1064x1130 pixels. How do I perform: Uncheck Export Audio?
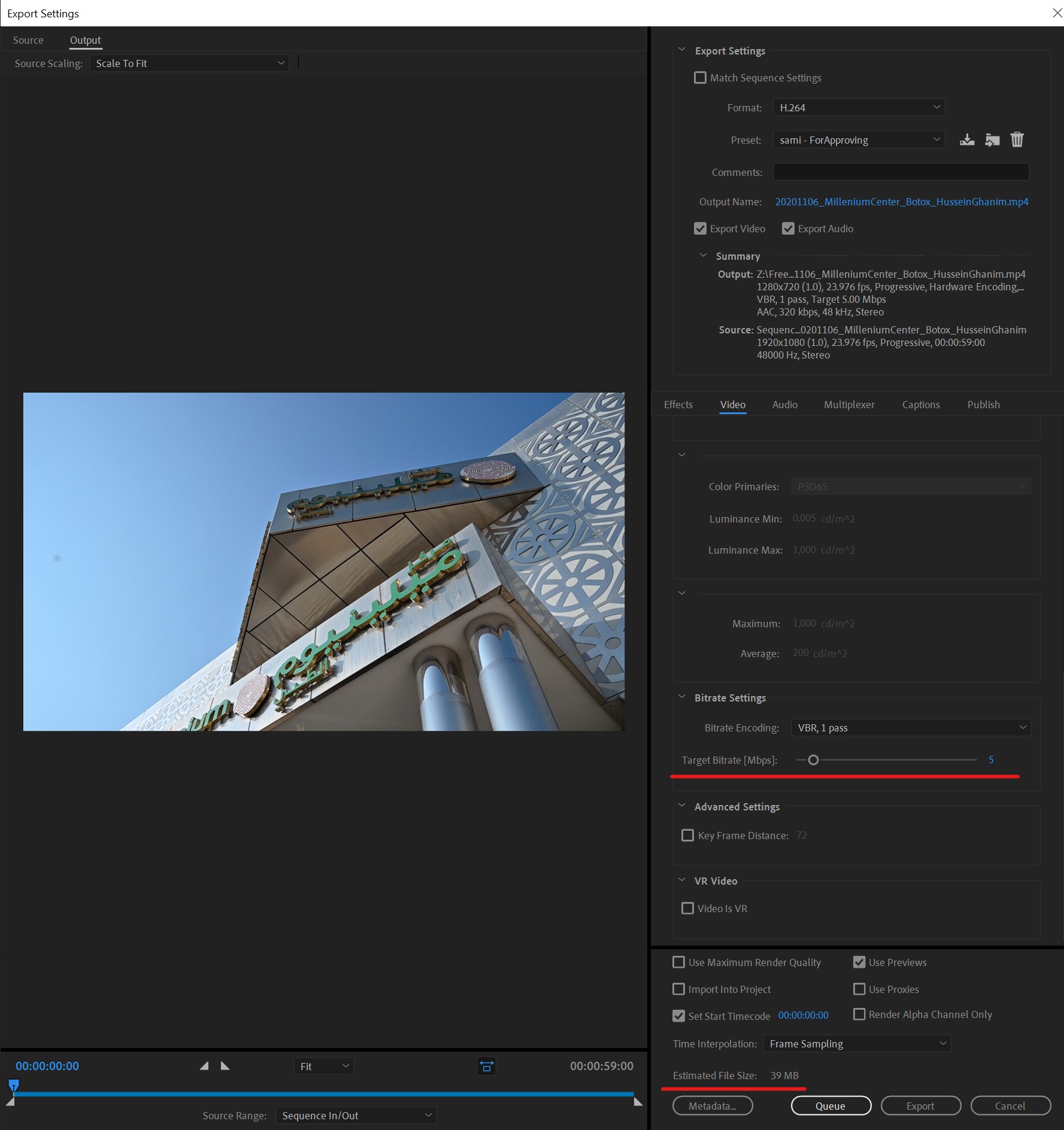click(788, 228)
